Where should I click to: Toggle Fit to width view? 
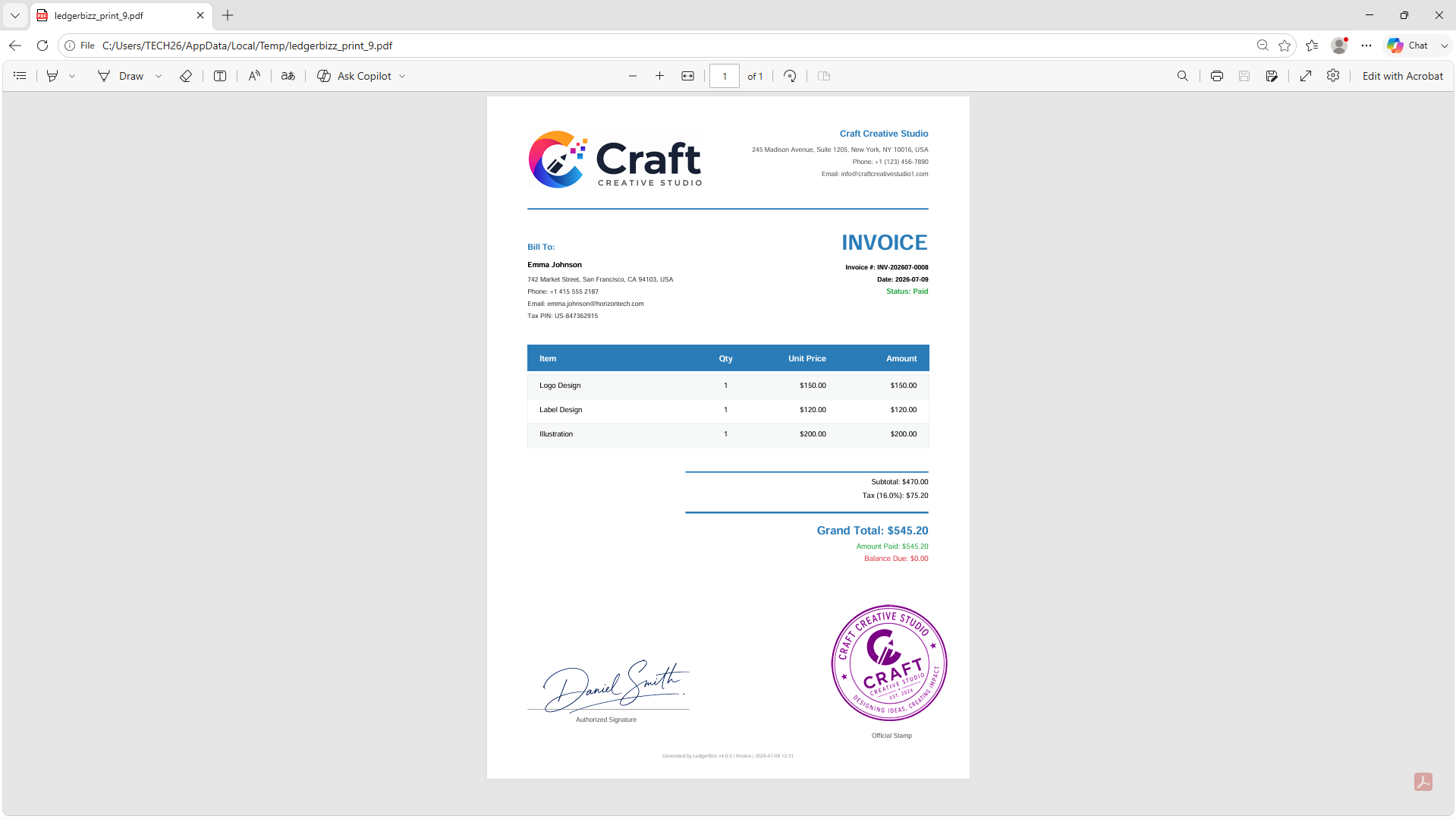pyautogui.click(x=688, y=76)
